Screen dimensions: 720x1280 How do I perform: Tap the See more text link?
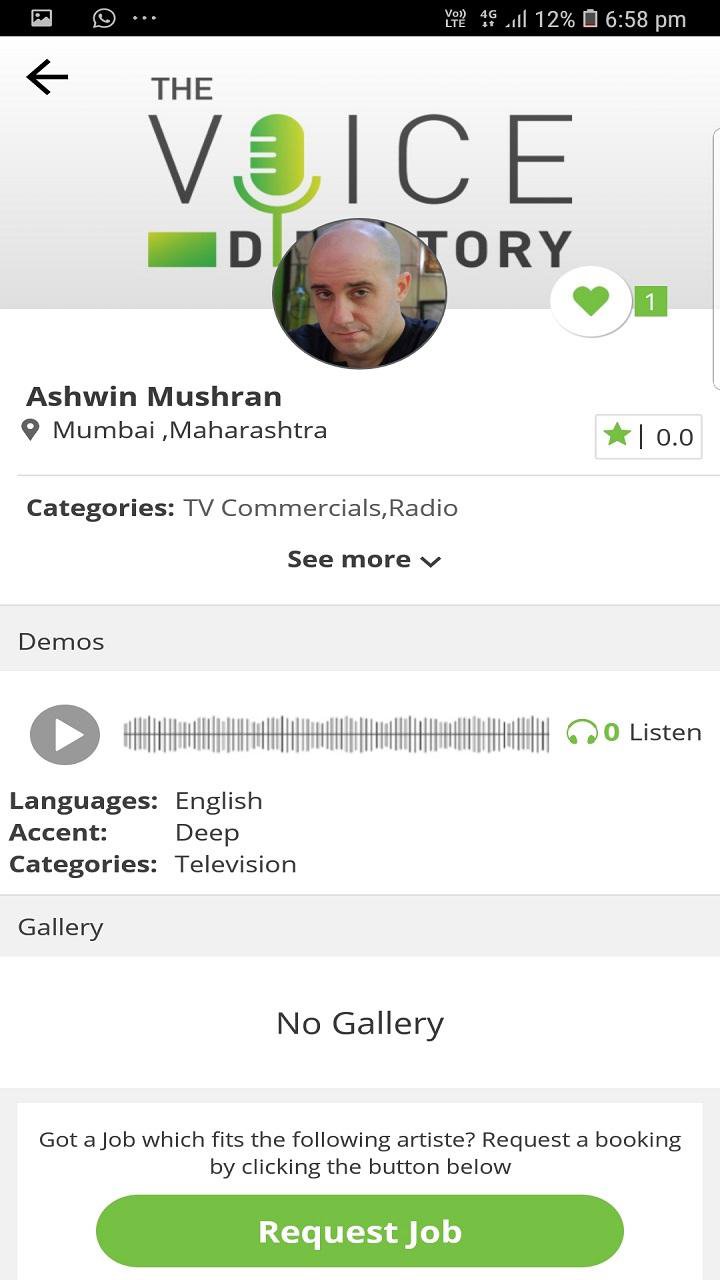click(349, 559)
